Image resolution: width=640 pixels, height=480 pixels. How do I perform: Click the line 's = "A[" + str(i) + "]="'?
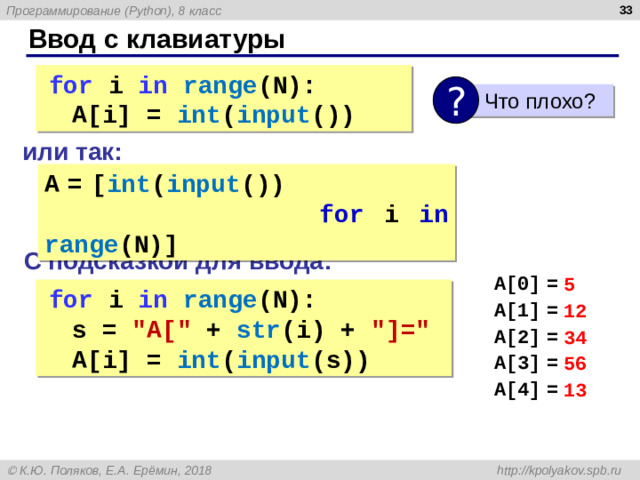click(252, 329)
